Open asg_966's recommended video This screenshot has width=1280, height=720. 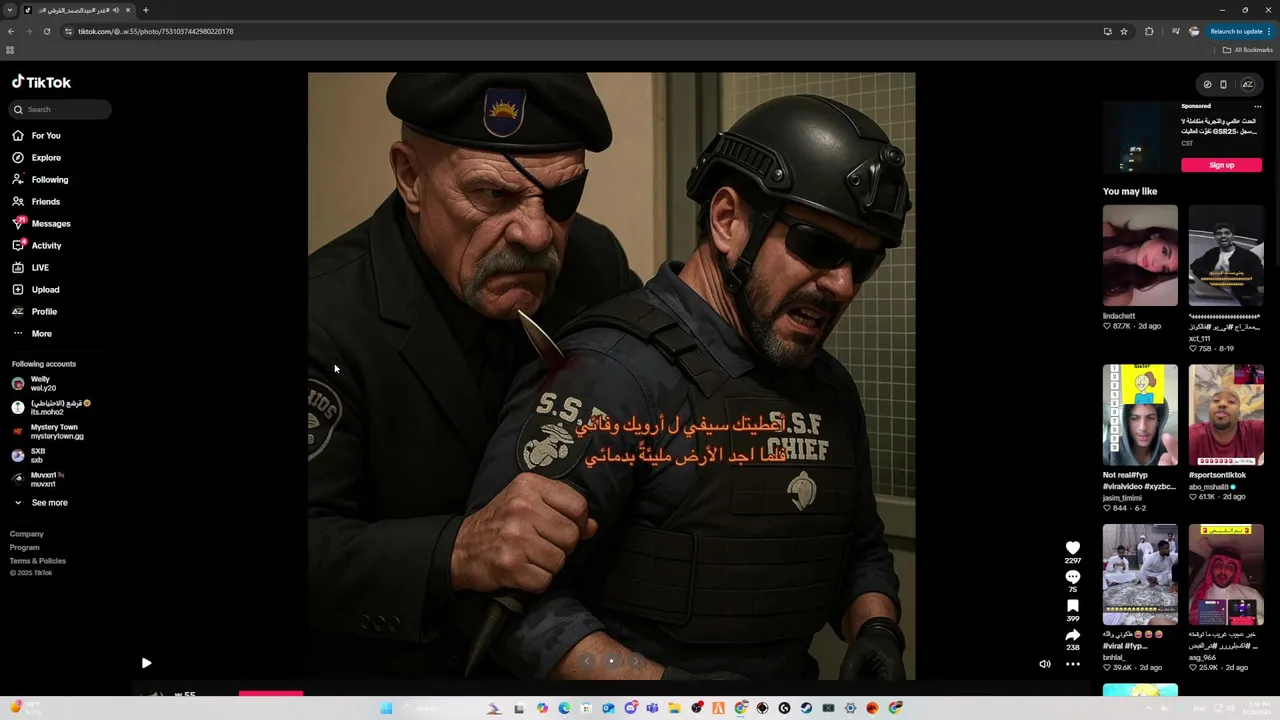click(x=1226, y=575)
